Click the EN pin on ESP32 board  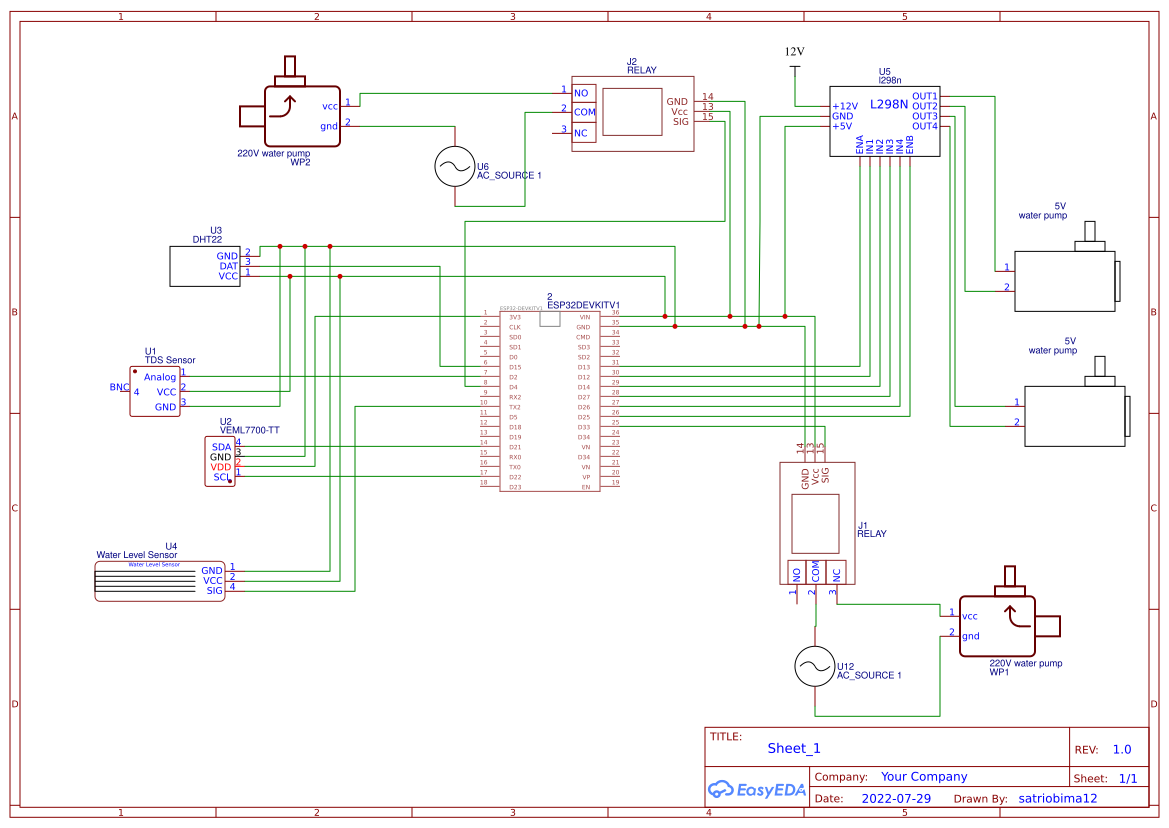point(586,487)
